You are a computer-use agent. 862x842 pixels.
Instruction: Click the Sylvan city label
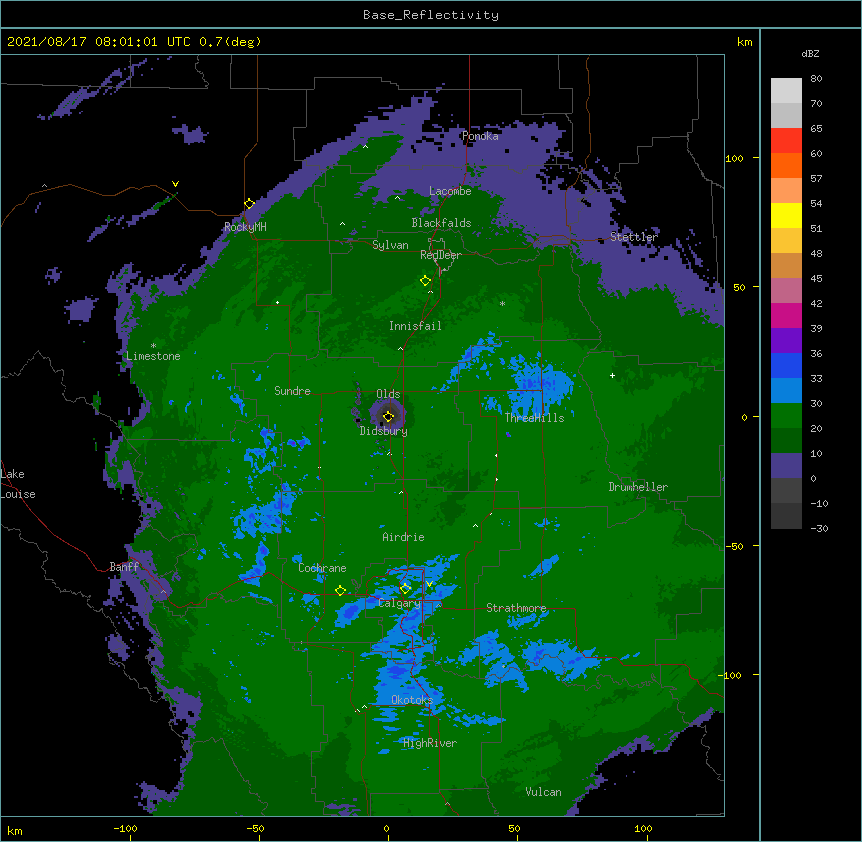tap(390, 245)
